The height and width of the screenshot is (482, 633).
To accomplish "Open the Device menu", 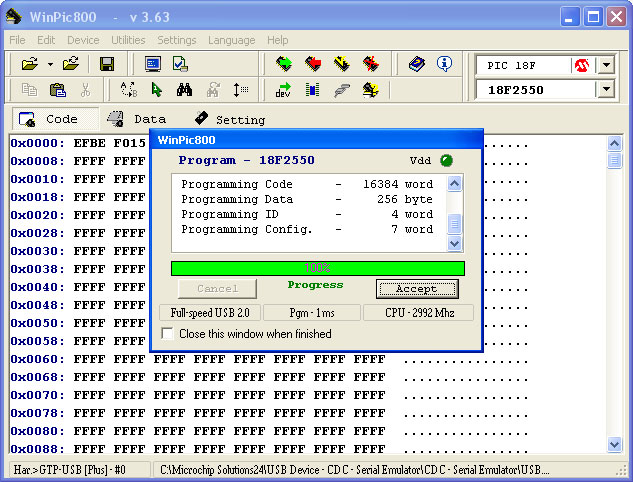I will [x=83, y=40].
